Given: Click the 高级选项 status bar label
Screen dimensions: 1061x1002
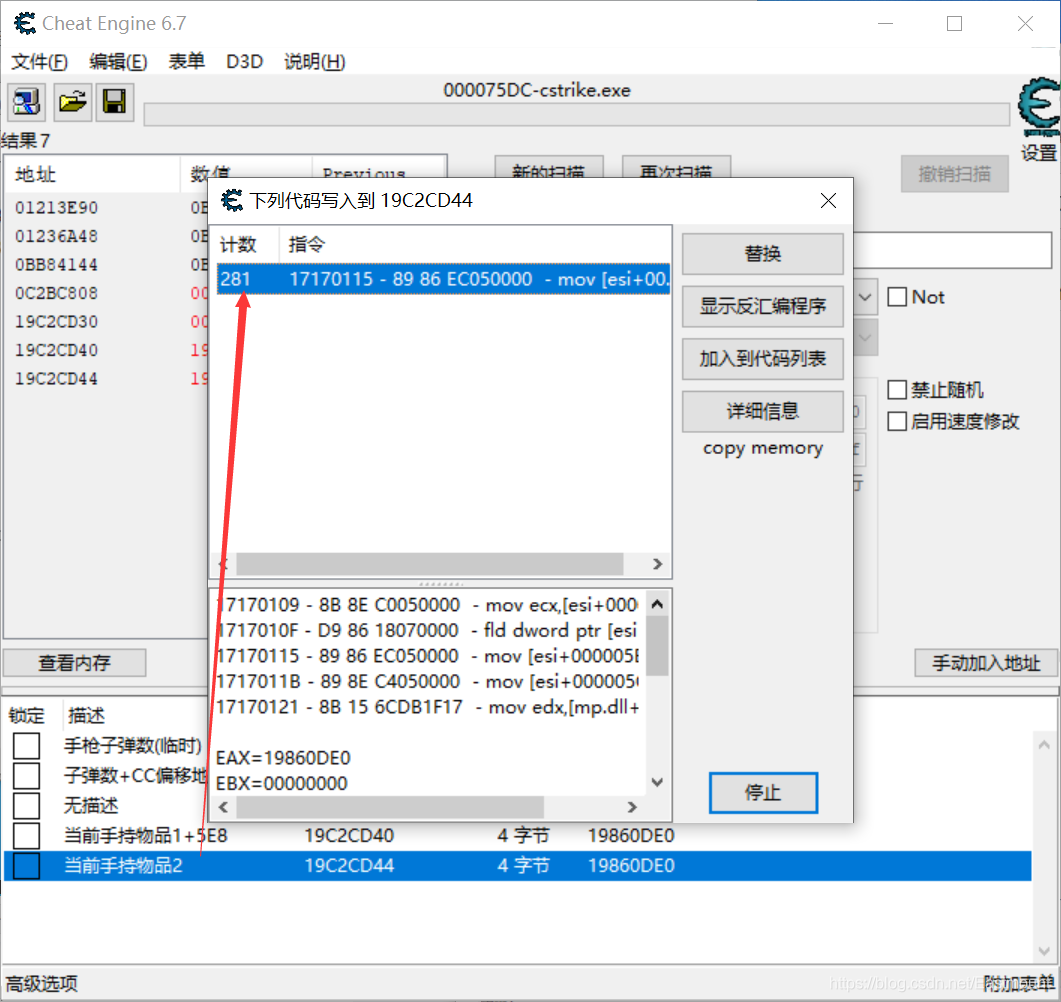Looking at the screenshot, I should [x=42, y=983].
